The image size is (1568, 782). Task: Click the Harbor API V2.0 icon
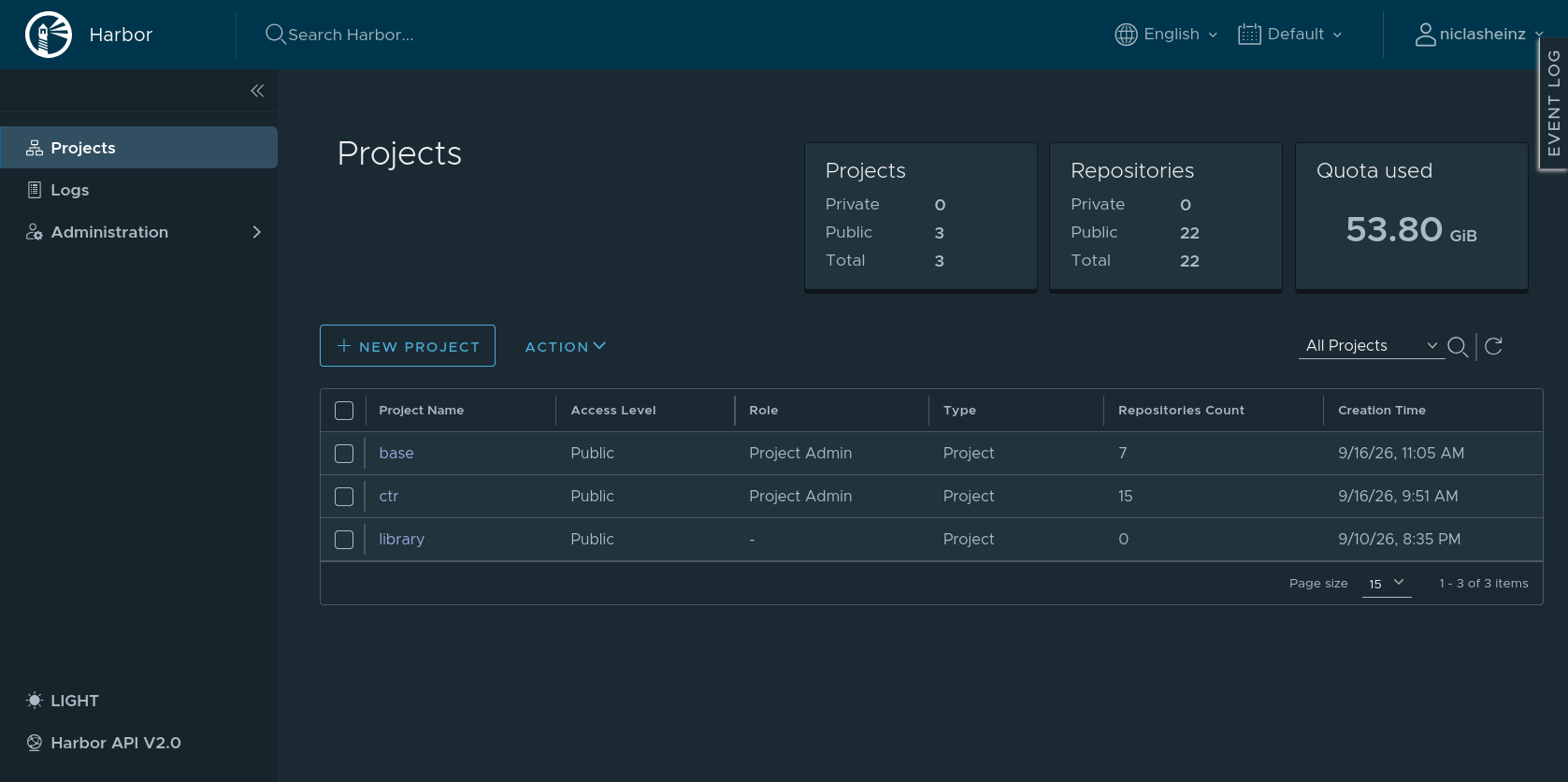coord(35,743)
